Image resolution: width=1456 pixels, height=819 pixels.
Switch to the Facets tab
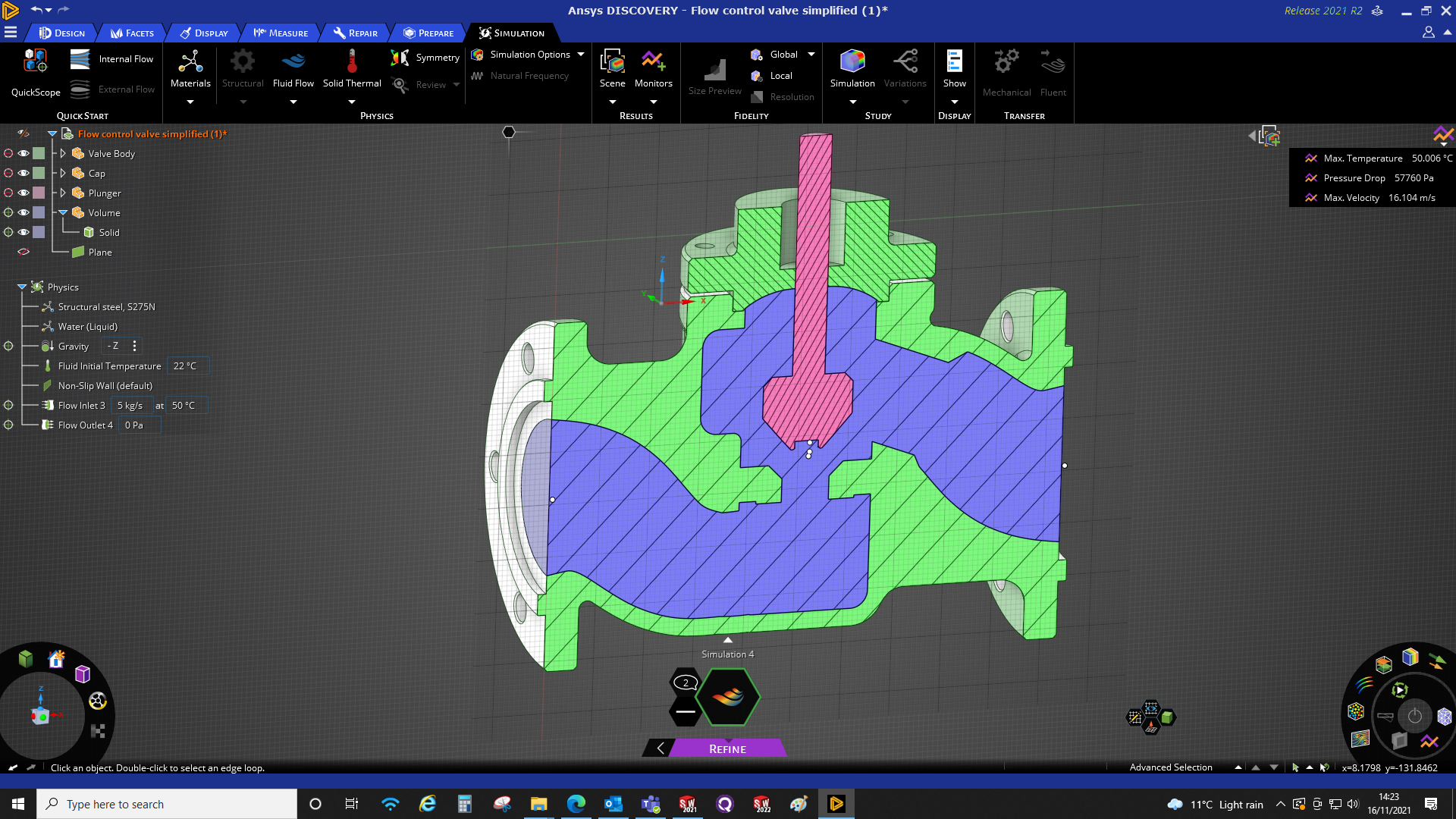coord(133,33)
